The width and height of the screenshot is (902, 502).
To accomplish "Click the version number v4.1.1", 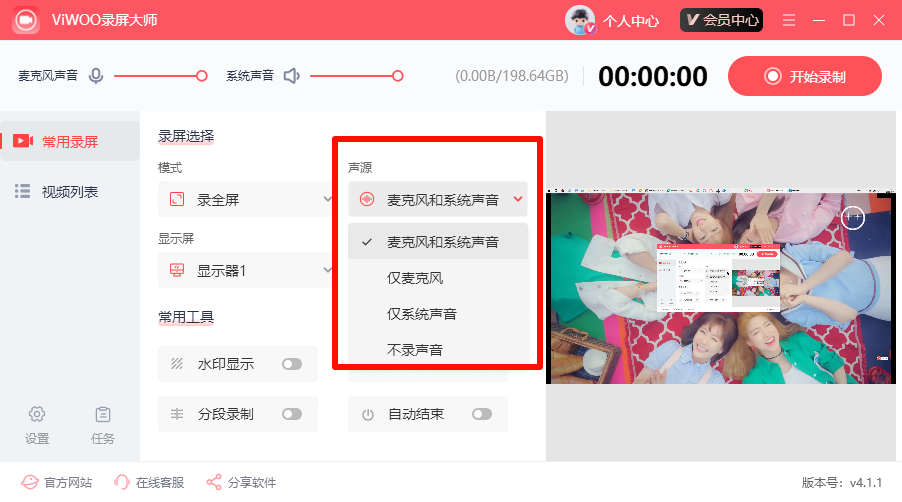I will point(866,482).
